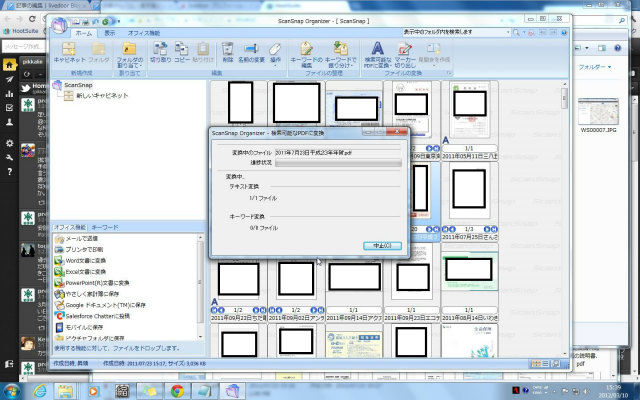Click the マーカー切り出し icon
Viewport: 640px width, 400px height.
(405, 55)
